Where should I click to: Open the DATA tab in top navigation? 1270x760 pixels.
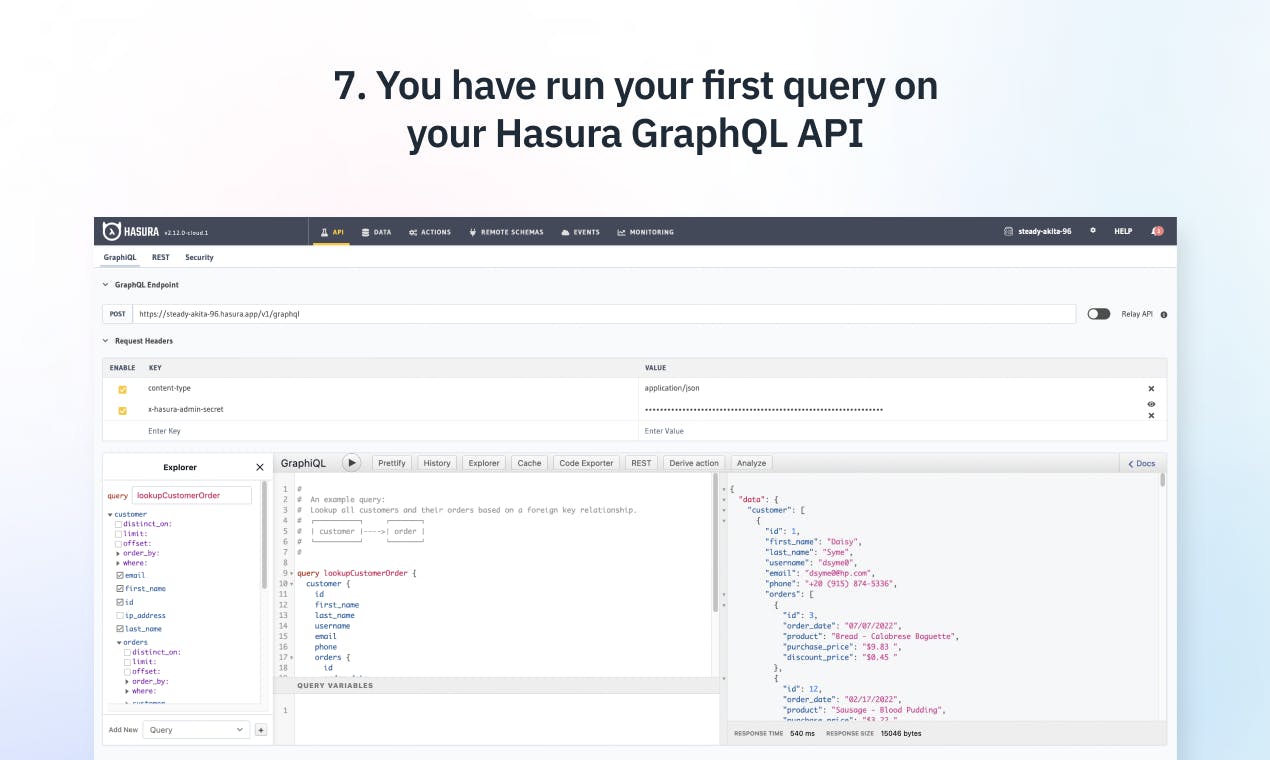(376, 232)
